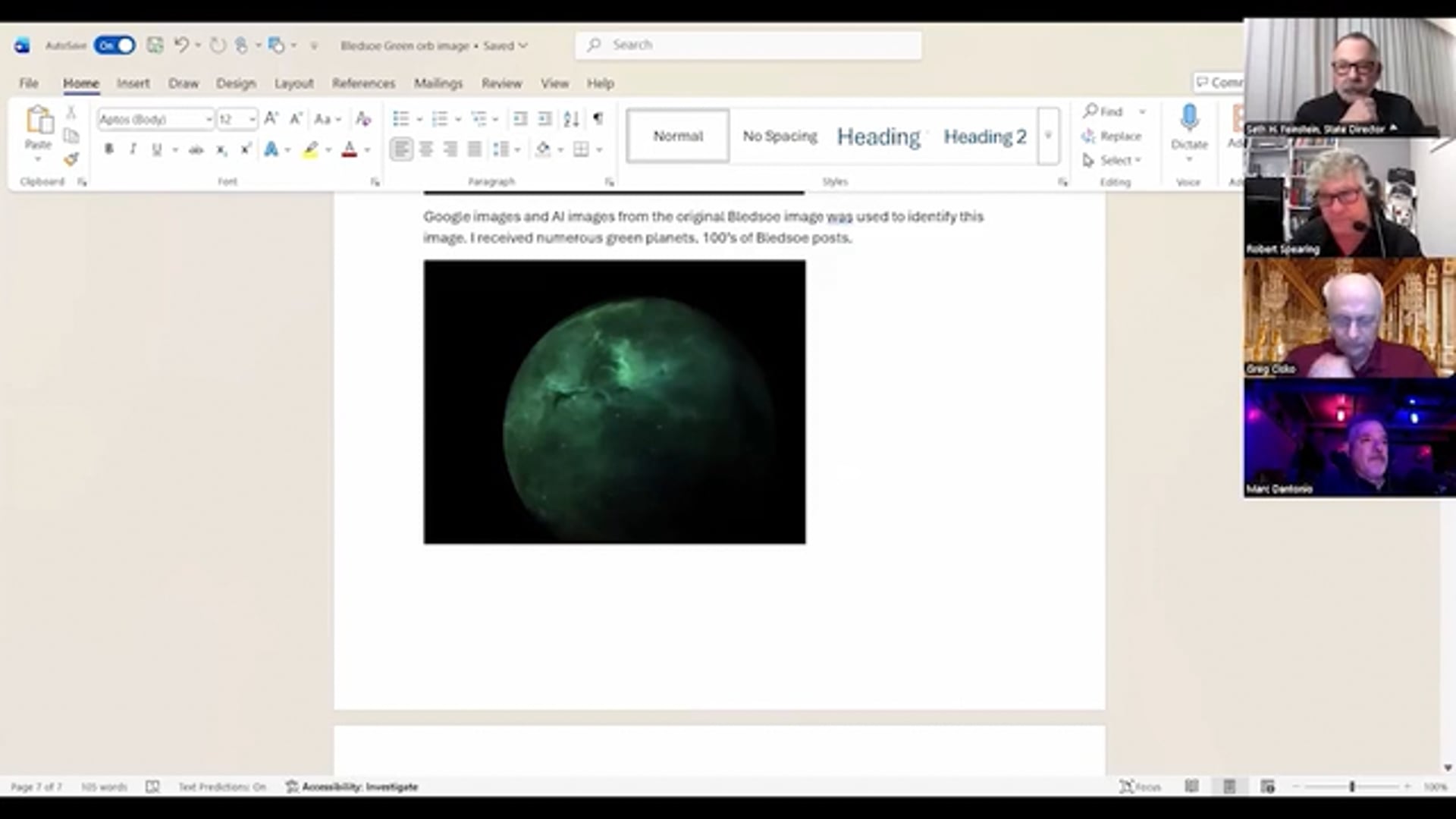This screenshot has width=1456, height=819.
Task: Toggle Italic formatting
Action: [133, 149]
